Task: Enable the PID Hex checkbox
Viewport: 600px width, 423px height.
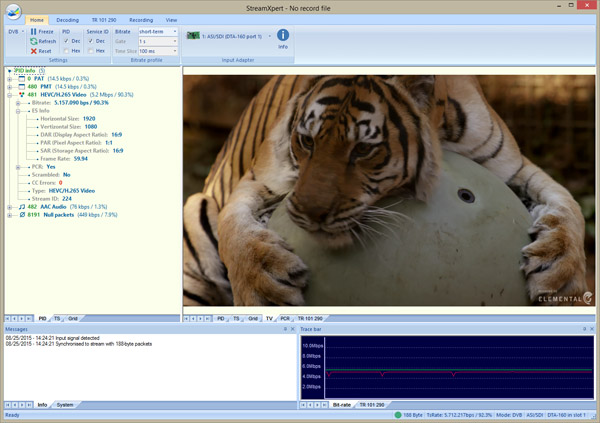Action: pos(66,49)
